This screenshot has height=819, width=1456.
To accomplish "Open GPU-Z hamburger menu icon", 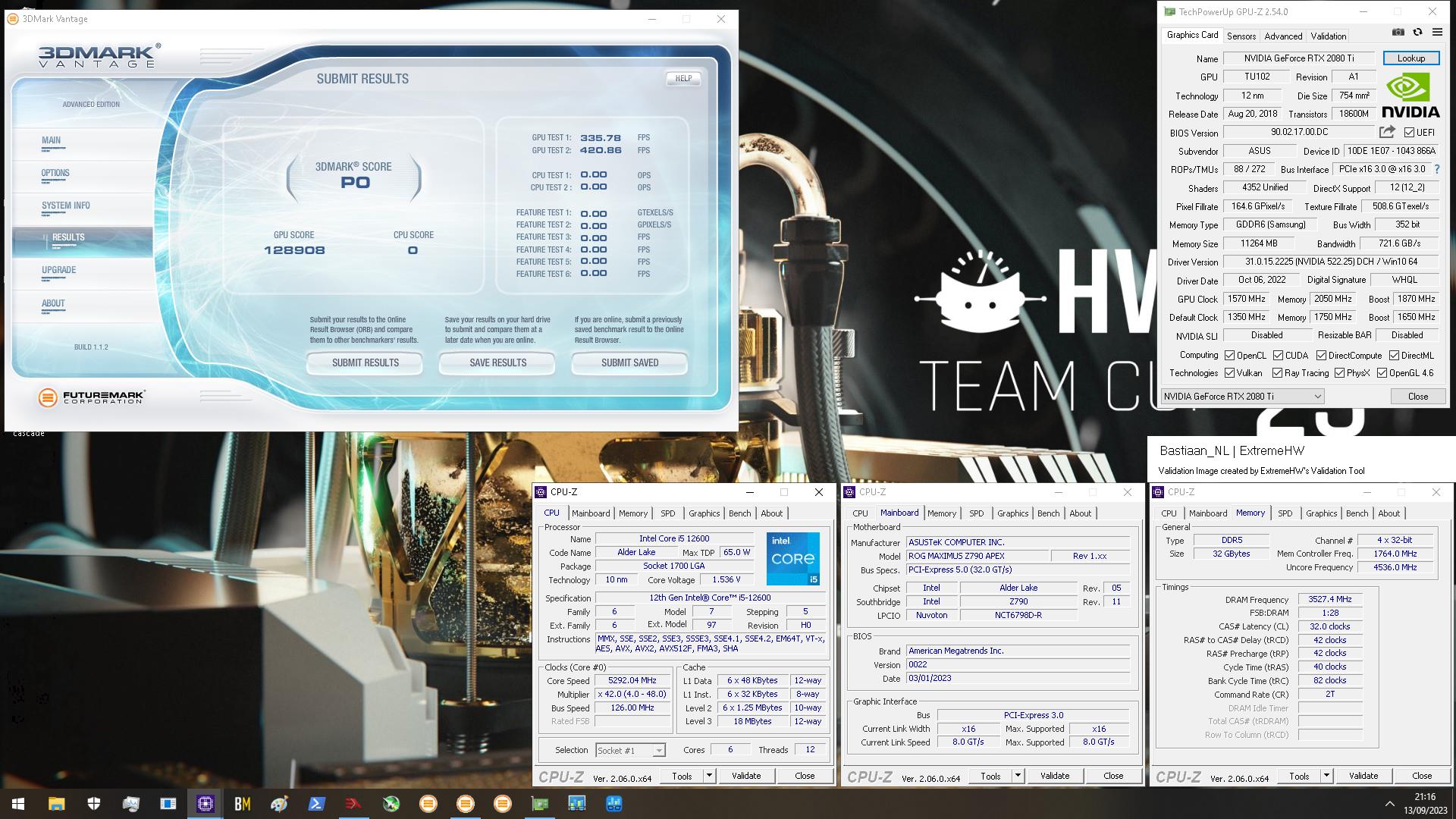I will (x=1437, y=33).
